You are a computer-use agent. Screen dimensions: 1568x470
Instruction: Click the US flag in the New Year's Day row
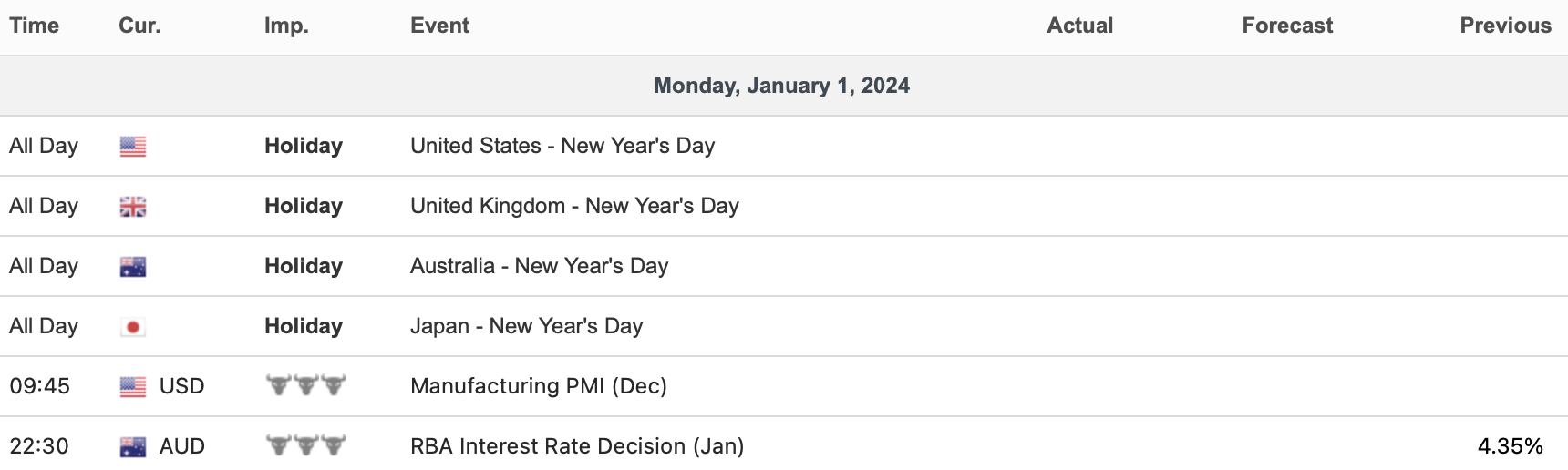point(133,147)
